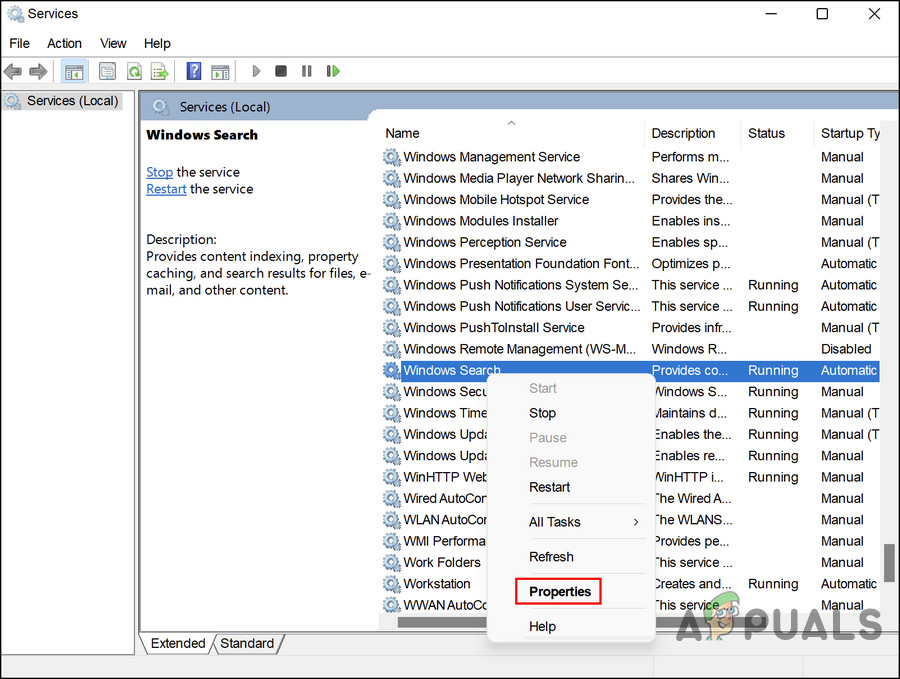Sort by the Status column header
Screen dimensions: 900x679
(x=766, y=133)
